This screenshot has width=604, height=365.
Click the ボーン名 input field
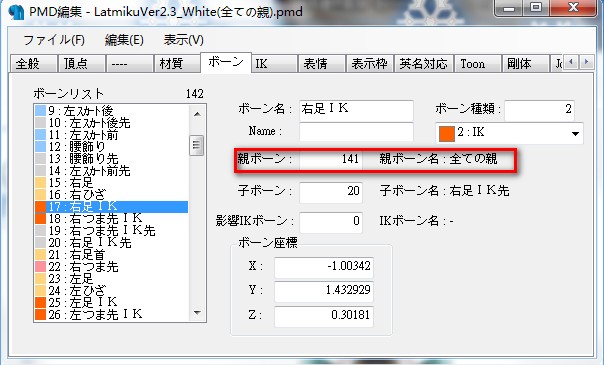point(356,111)
